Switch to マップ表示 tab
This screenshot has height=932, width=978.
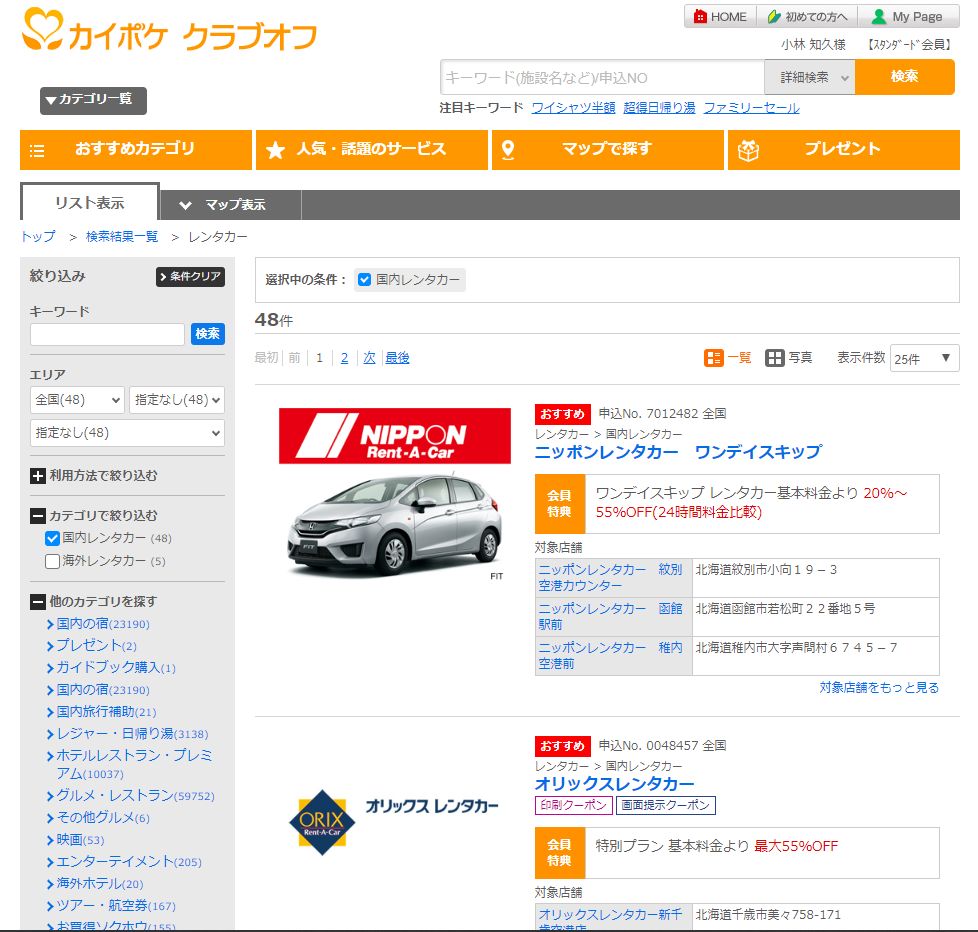coord(231,205)
